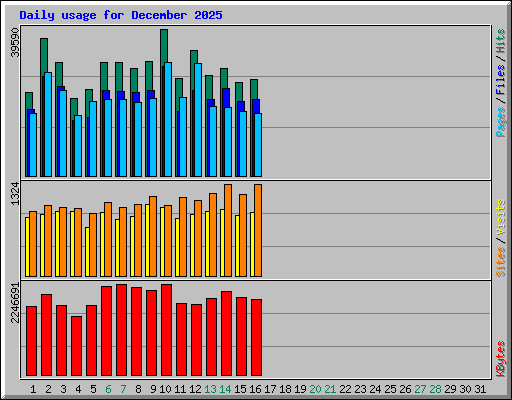Select the Hits legend label

coord(501,41)
